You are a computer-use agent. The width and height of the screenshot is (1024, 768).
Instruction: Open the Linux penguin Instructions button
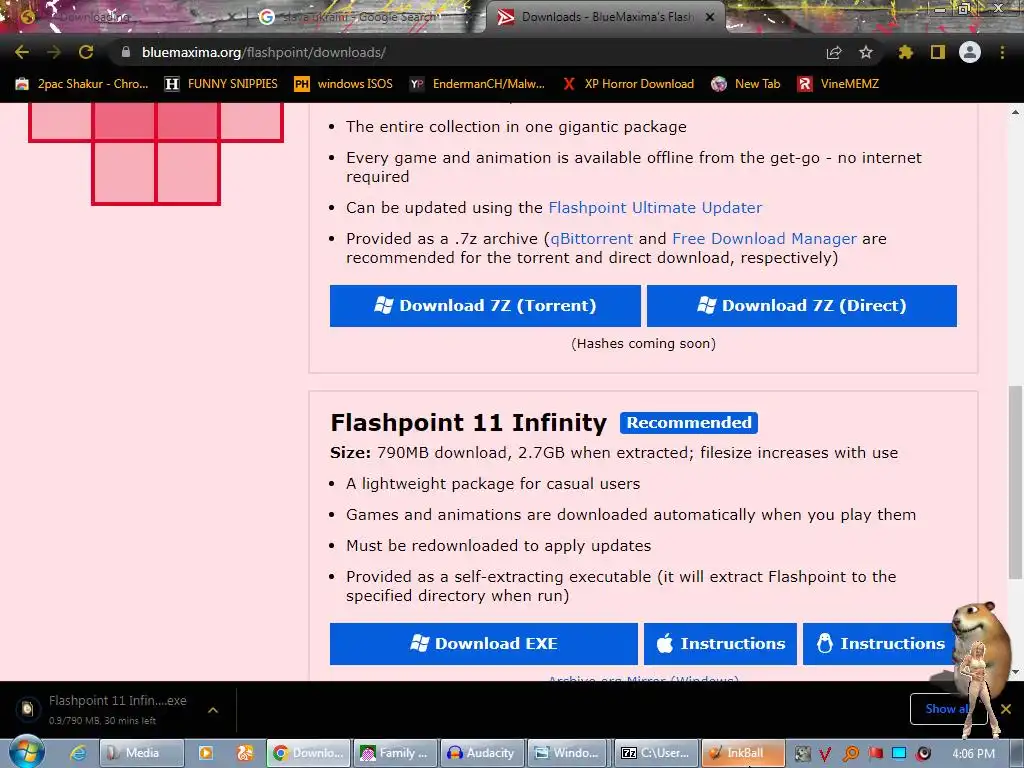(879, 644)
